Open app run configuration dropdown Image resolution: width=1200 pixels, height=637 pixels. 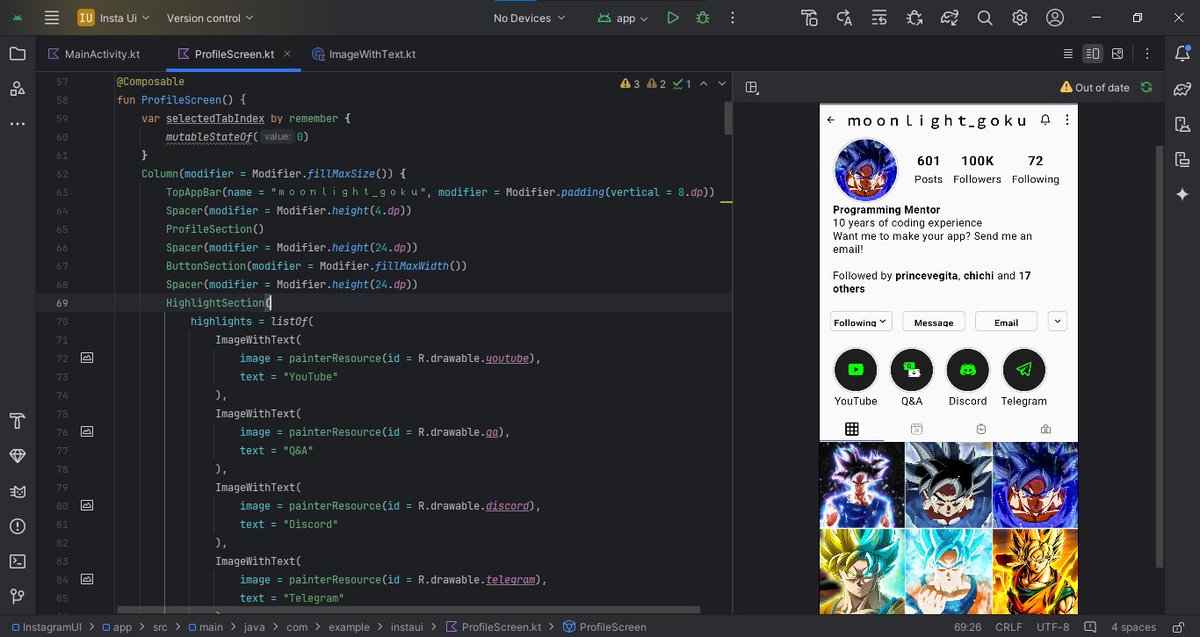point(623,18)
